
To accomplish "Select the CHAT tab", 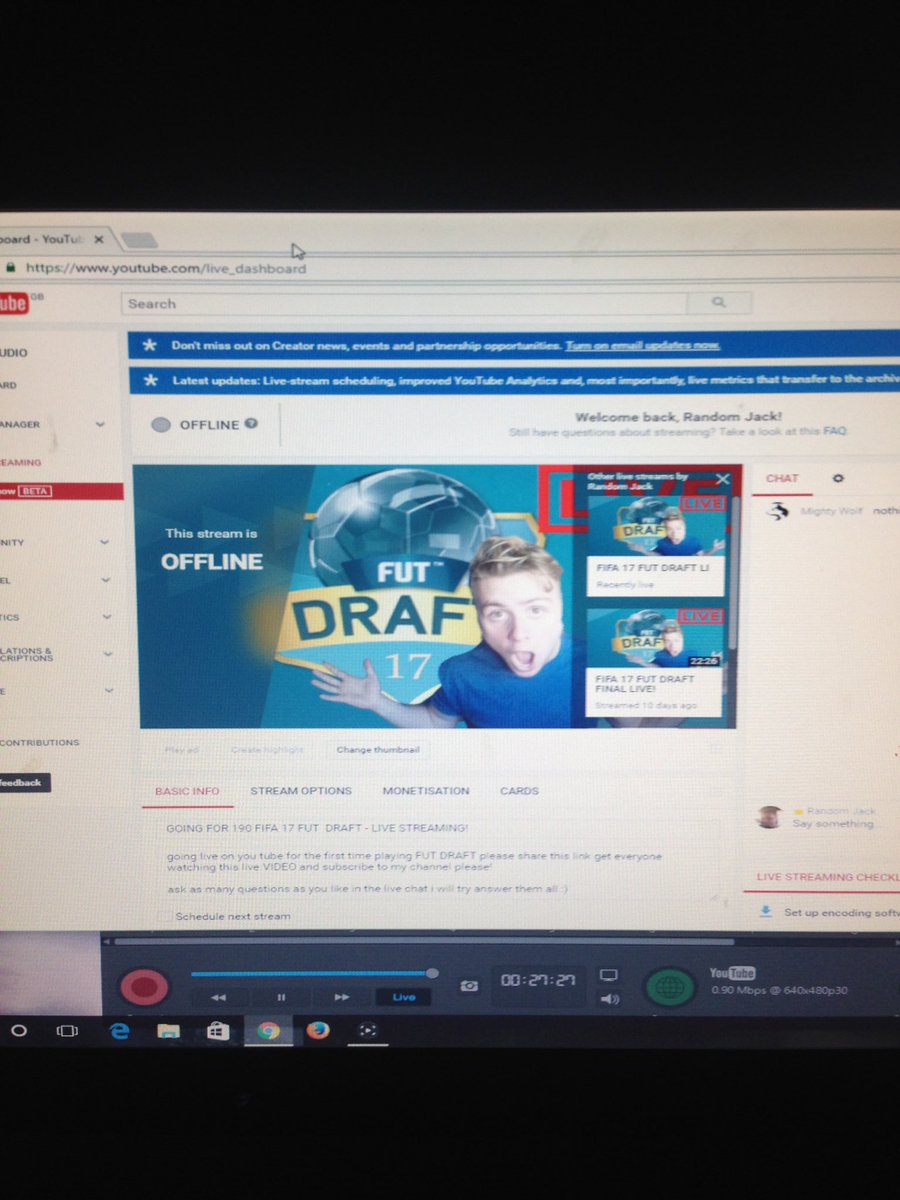I will click(x=782, y=478).
